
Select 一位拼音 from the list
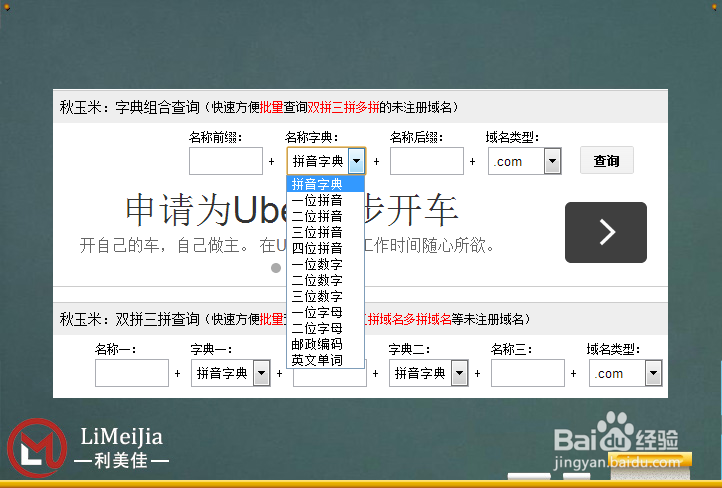tap(326, 200)
